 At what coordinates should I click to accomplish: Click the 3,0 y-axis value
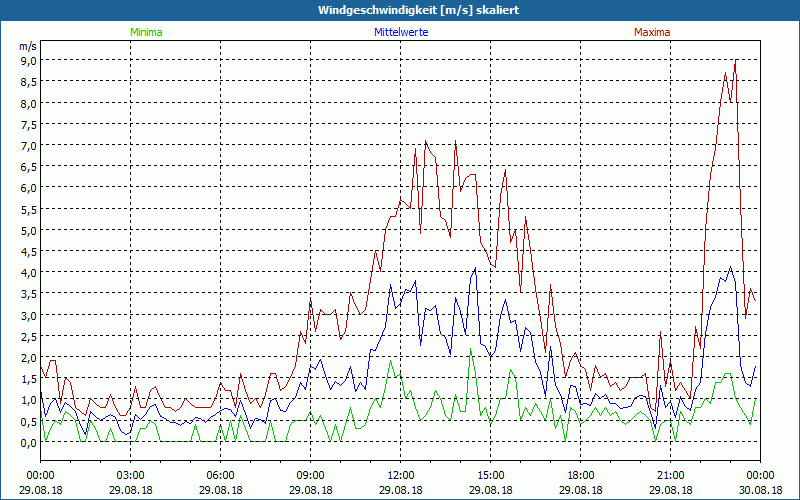(28, 315)
